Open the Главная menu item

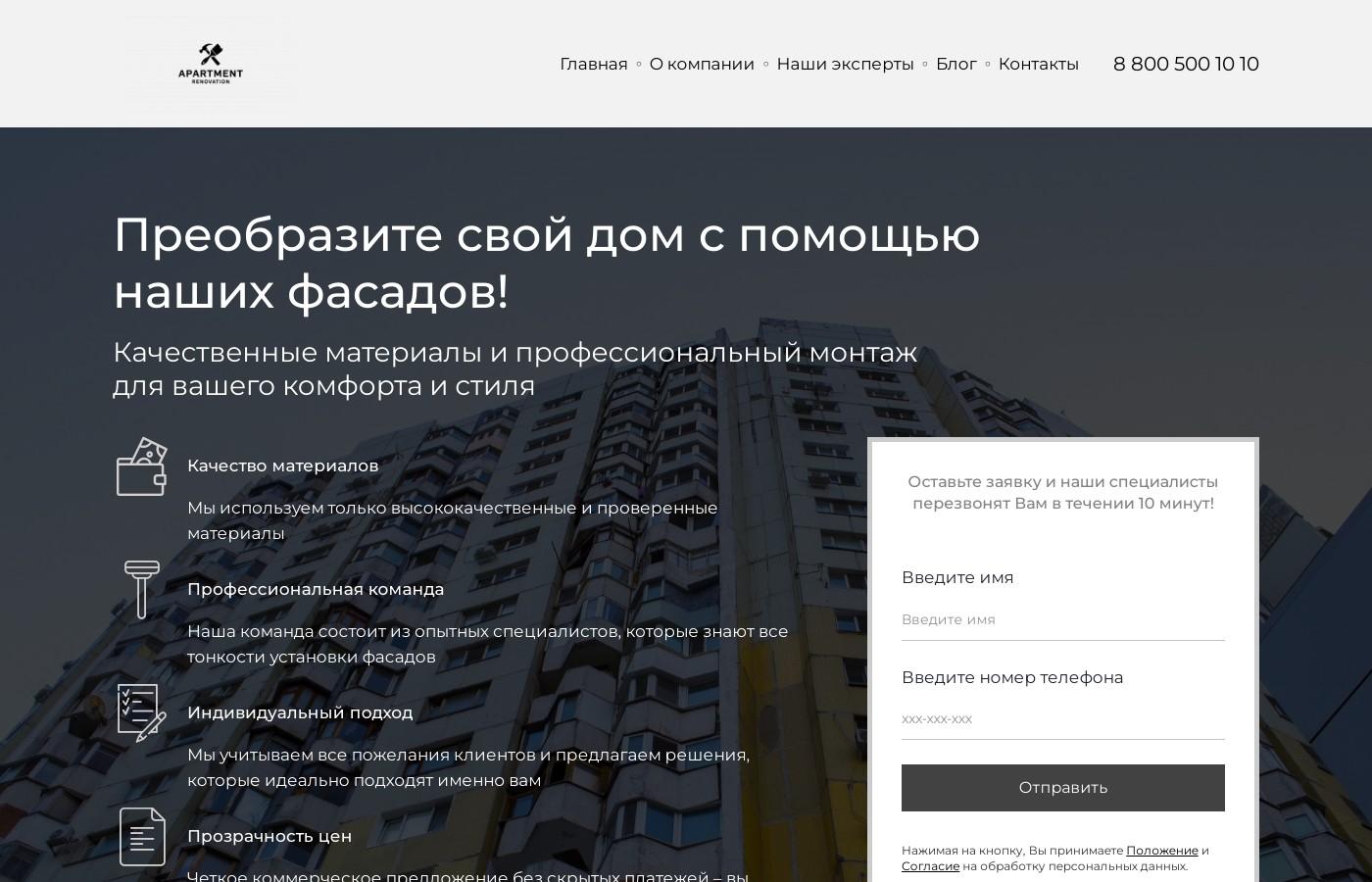pos(593,64)
